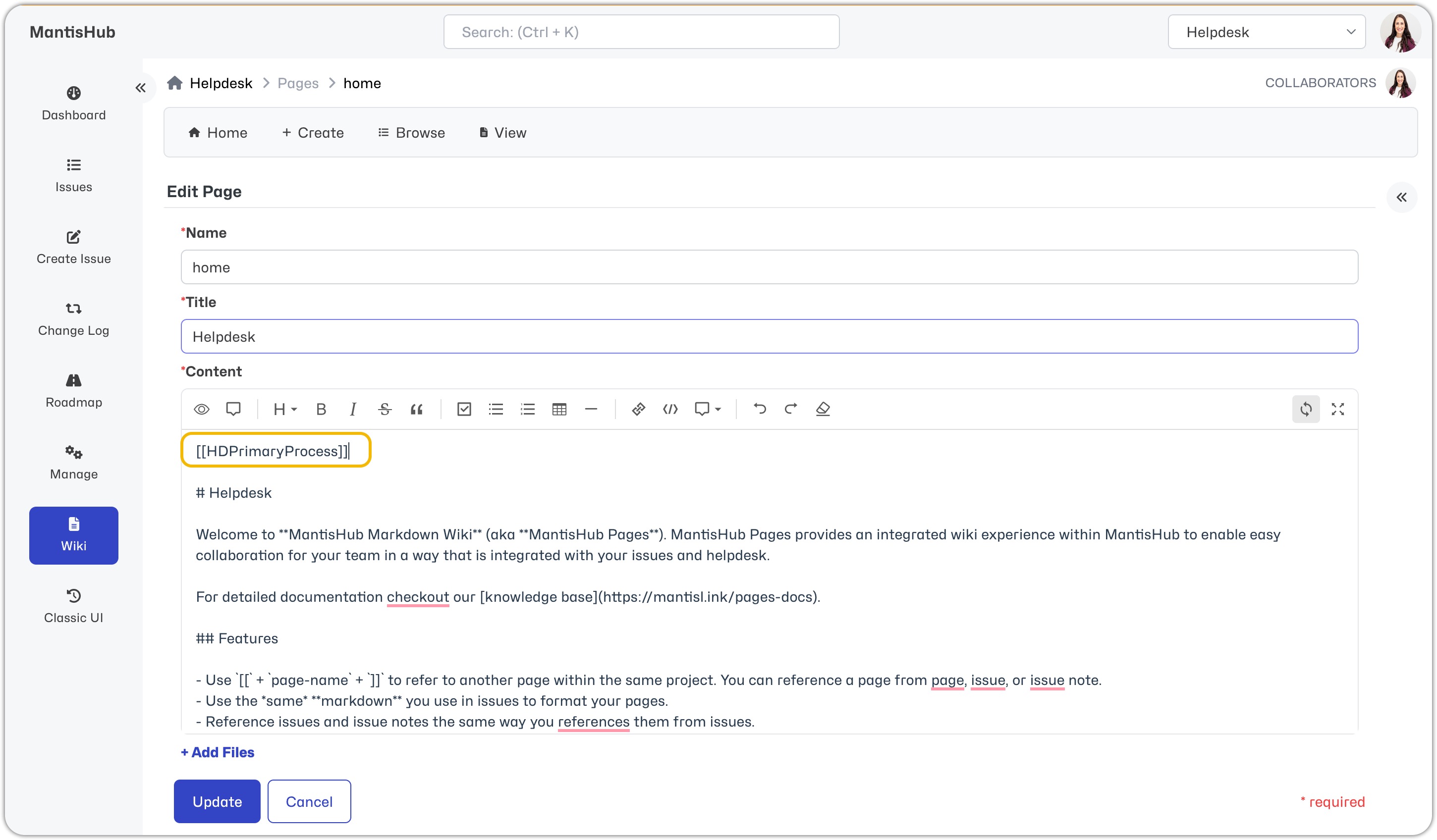Screen dimensions: 1437x840
Task: Redo the last edit
Action: click(791, 409)
